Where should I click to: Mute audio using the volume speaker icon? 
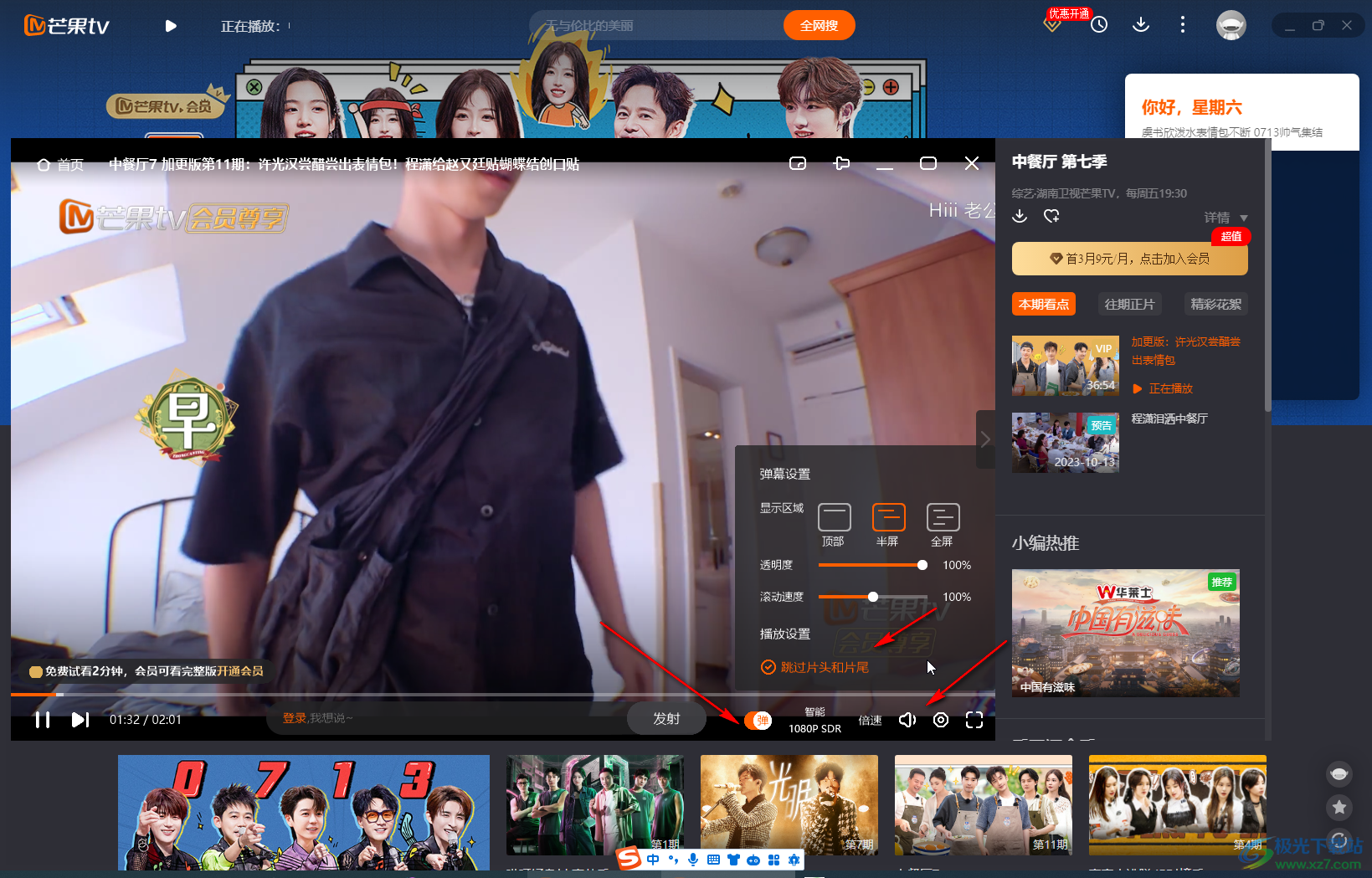(x=907, y=720)
